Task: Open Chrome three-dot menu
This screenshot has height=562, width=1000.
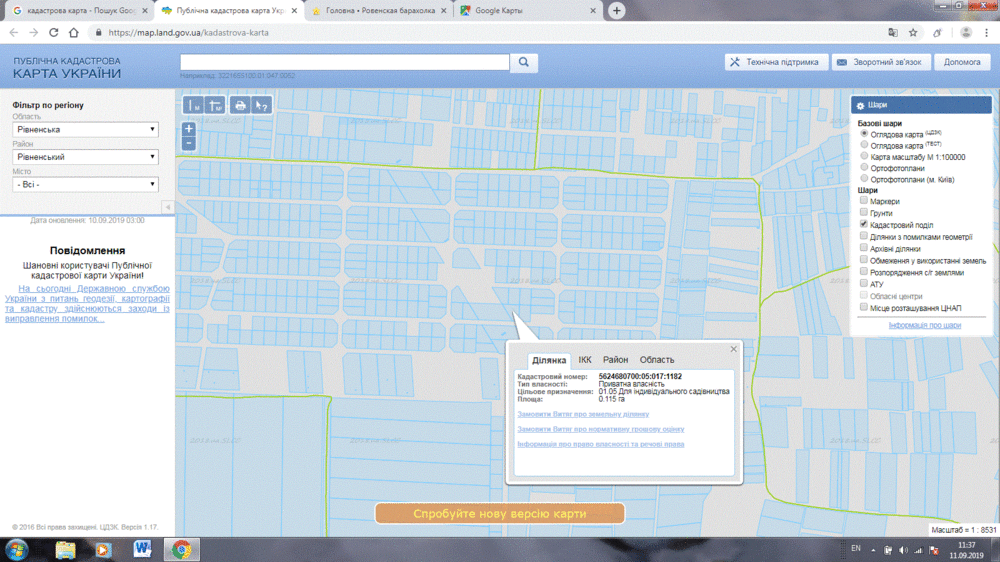Action: (987, 33)
